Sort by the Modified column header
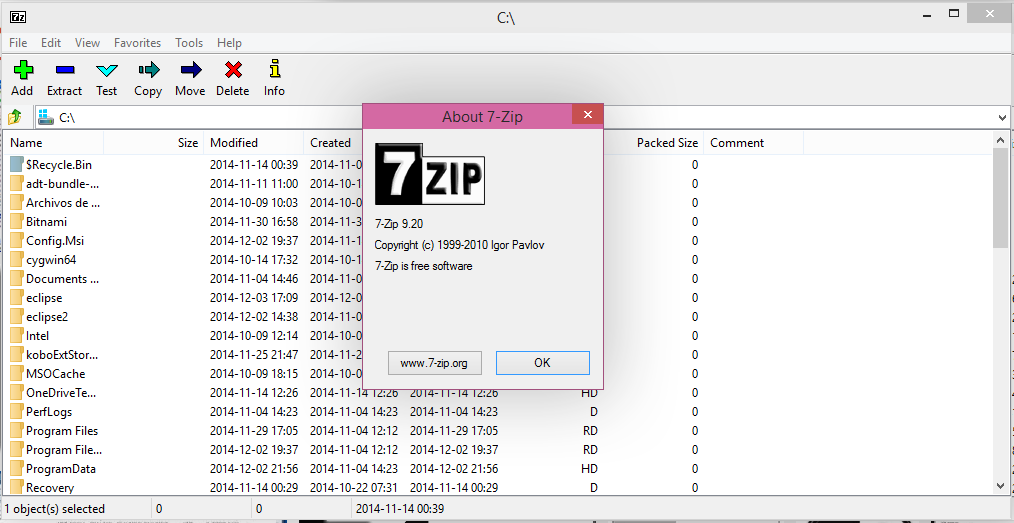Screen dimensions: 1014x523 [x=254, y=143]
